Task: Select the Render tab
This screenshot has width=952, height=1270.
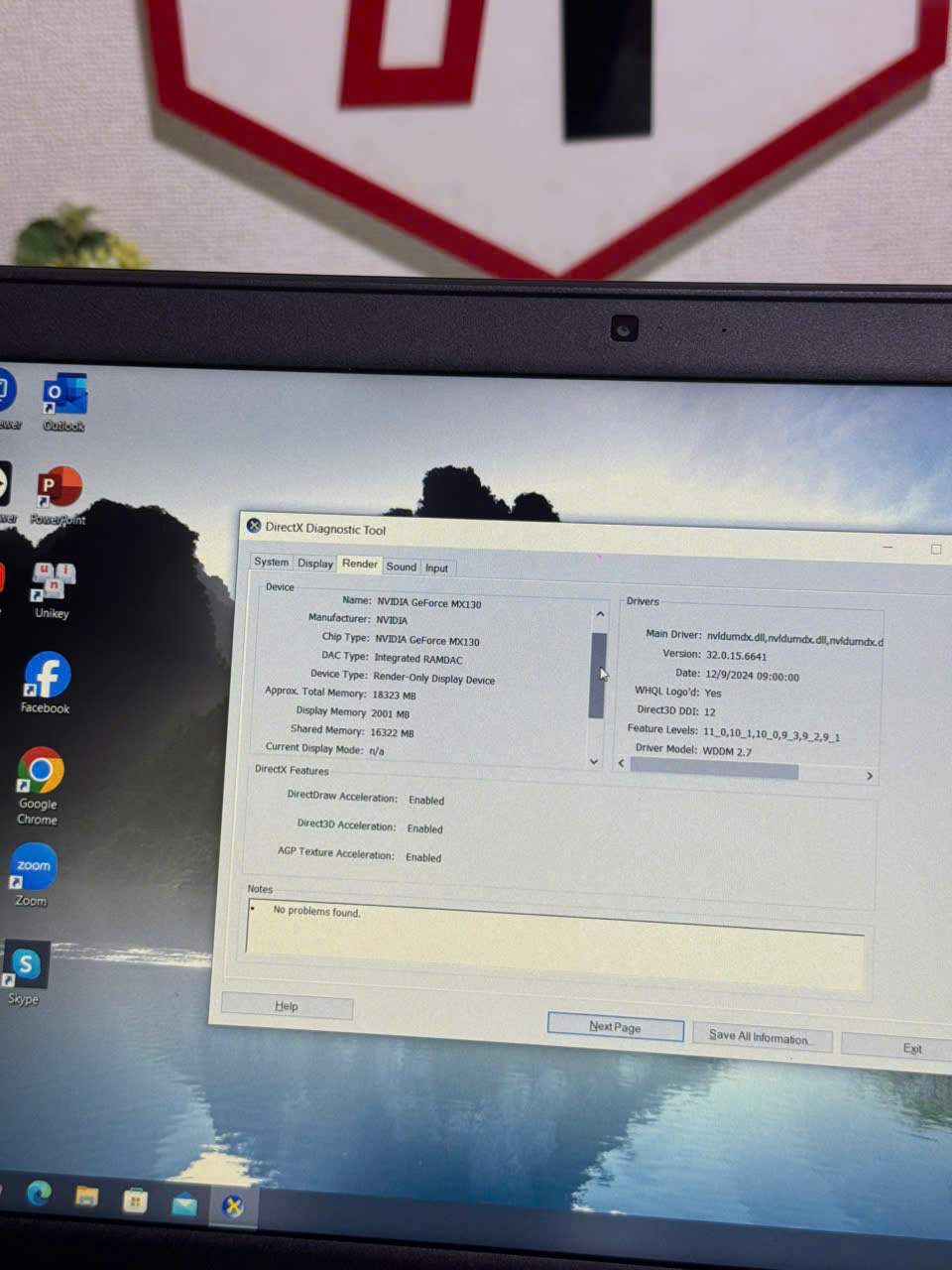Action: click(x=360, y=564)
